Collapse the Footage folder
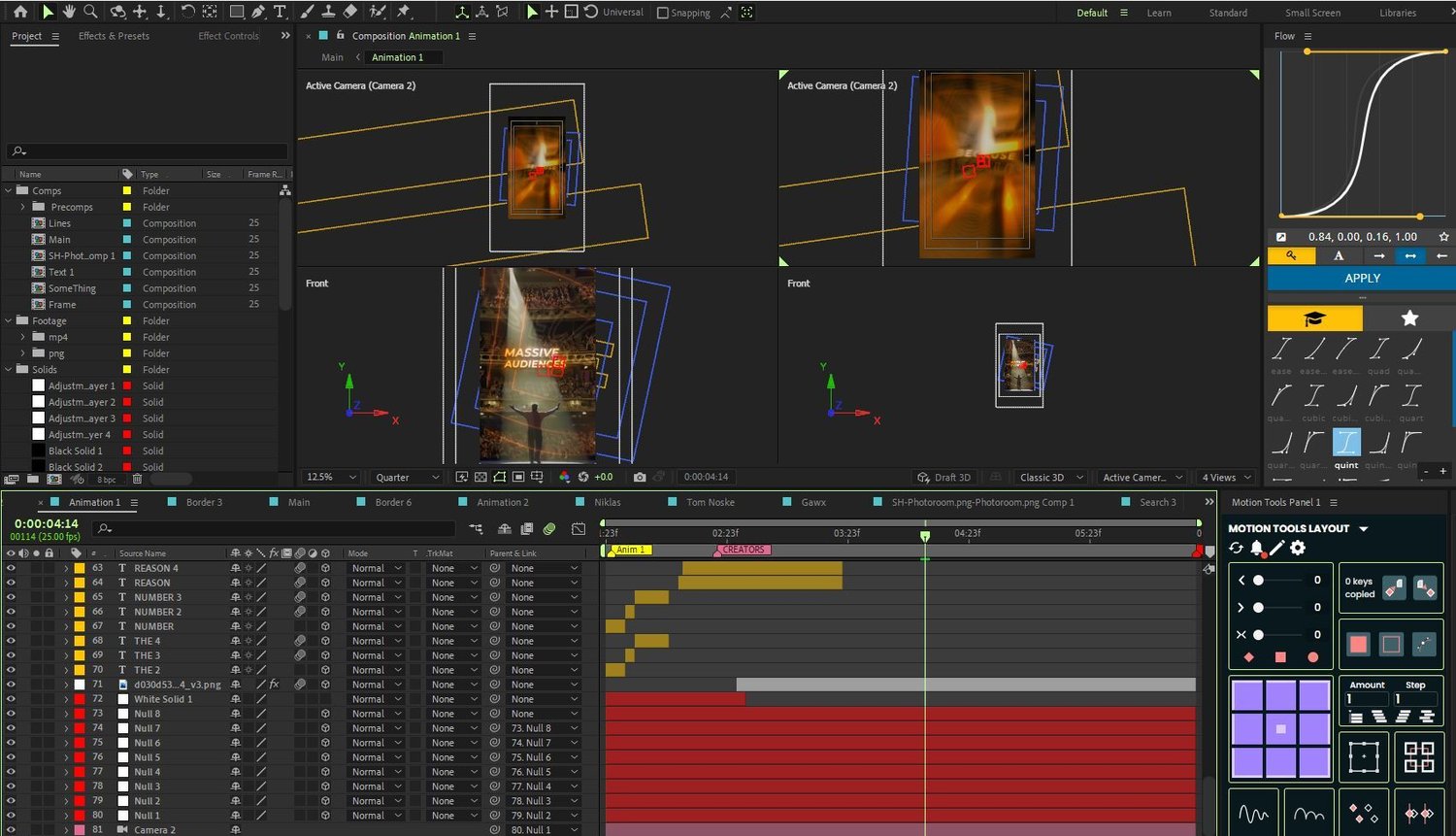The width and height of the screenshot is (1456, 836). tap(9, 320)
